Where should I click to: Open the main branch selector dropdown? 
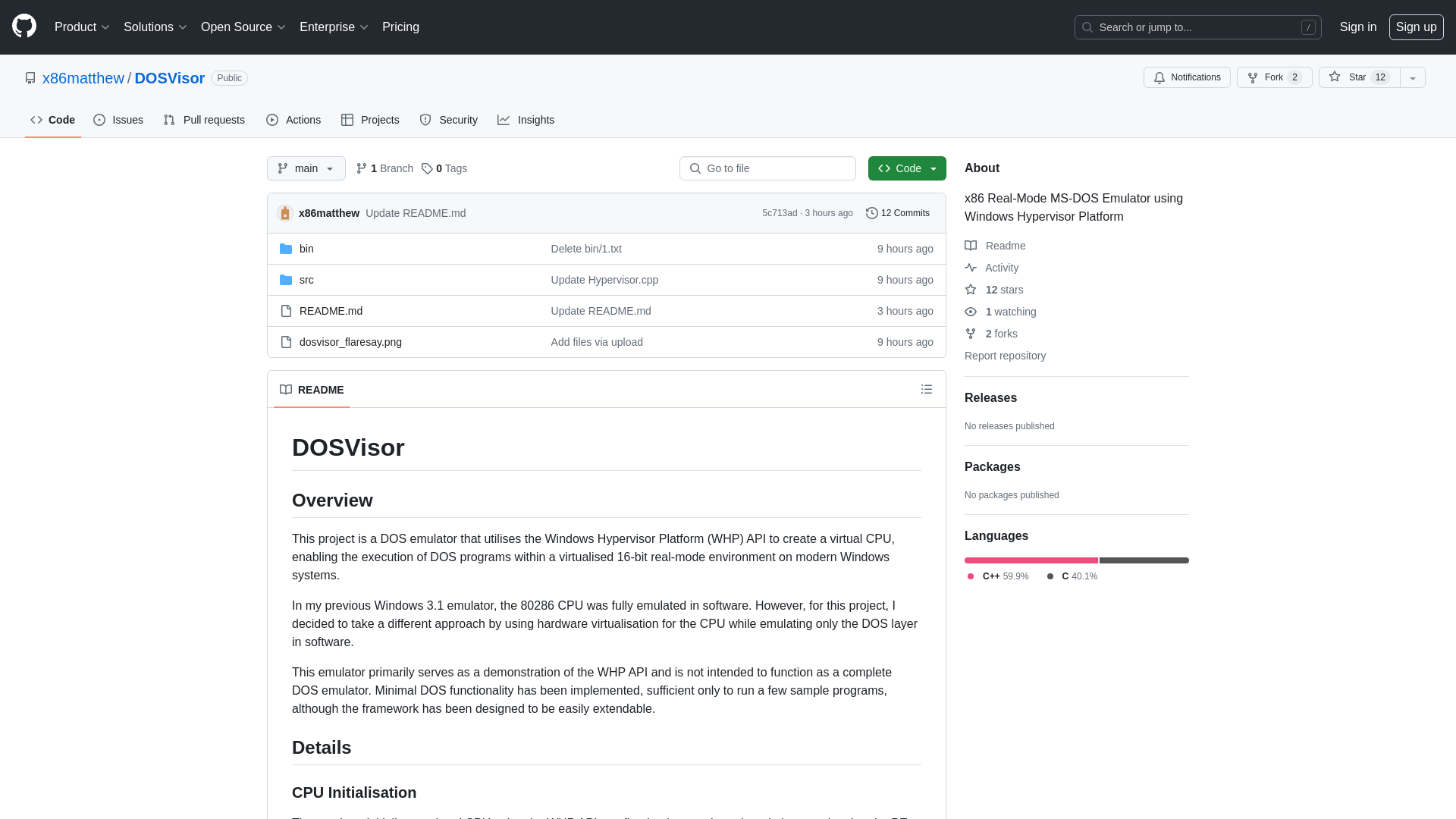[x=306, y=168]
